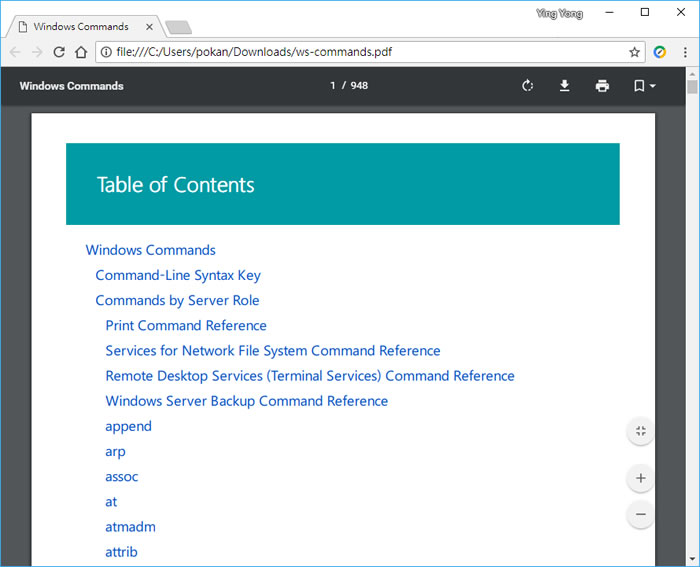Rotate the PDF clockwise
The height and width of the screenshot is (567, 700).
click(528, 86)
